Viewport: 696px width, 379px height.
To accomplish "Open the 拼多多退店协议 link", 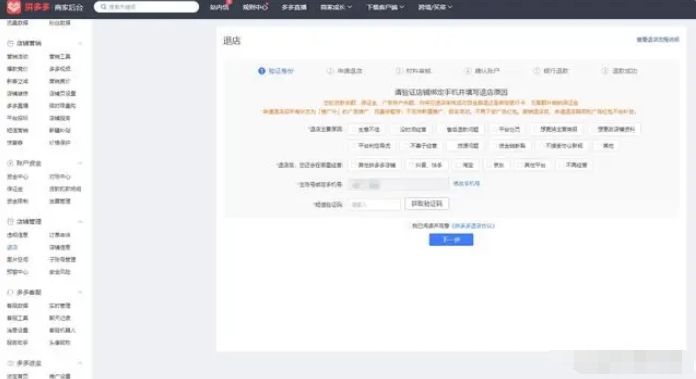I will [473, 226].
